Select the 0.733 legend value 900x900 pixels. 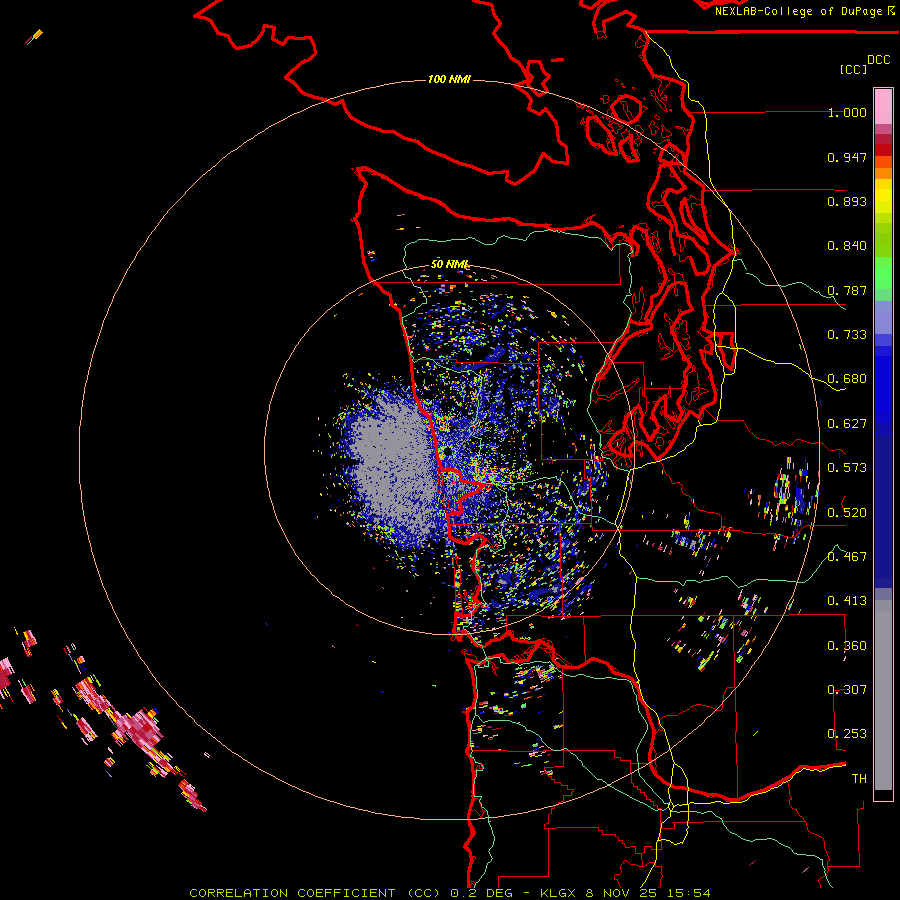pyautogui.click(x=847, y=335)
